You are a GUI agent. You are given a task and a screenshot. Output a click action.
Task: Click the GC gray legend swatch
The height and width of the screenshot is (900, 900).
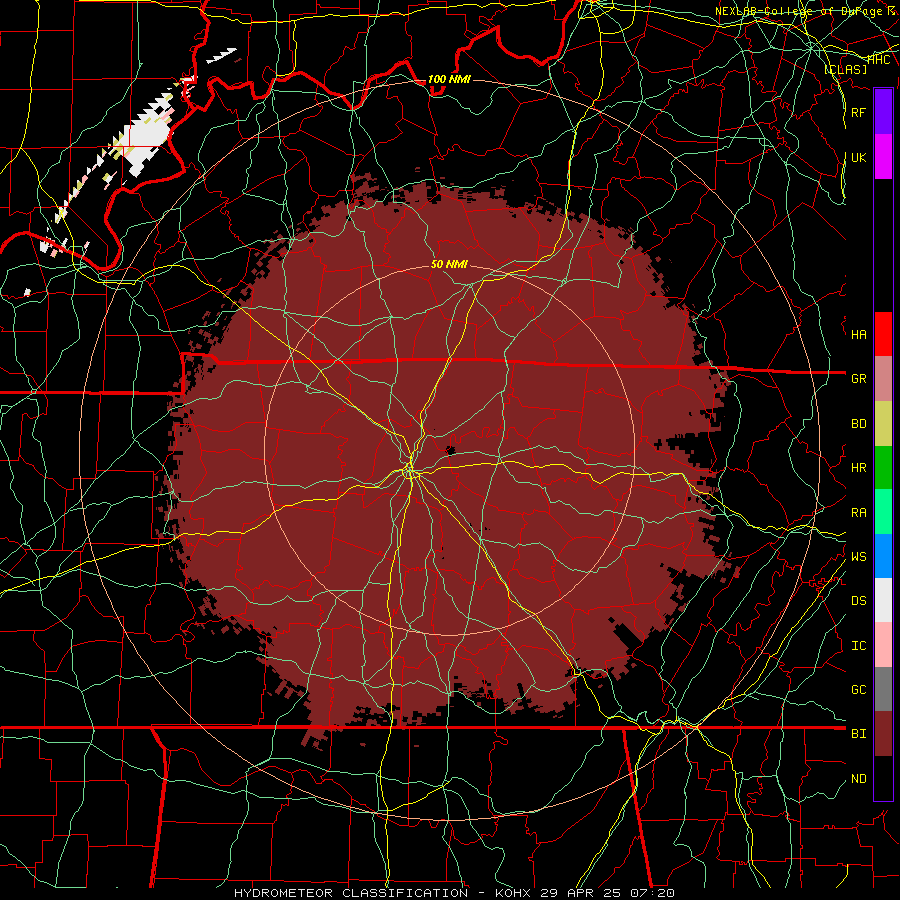tap(883, 689)
